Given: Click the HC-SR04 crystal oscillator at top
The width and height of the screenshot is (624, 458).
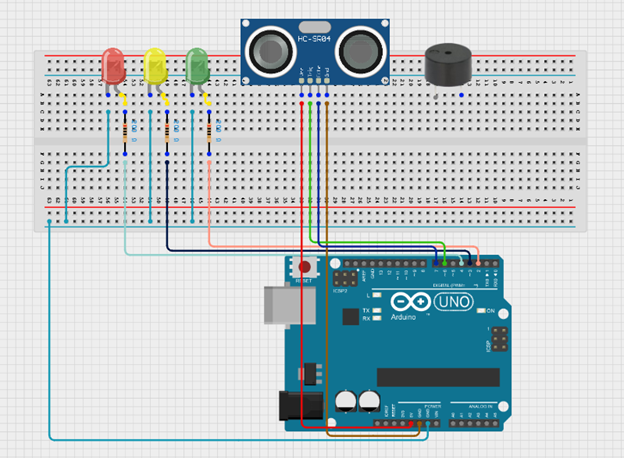Looking at the screenshot, I should click(314, 27).
